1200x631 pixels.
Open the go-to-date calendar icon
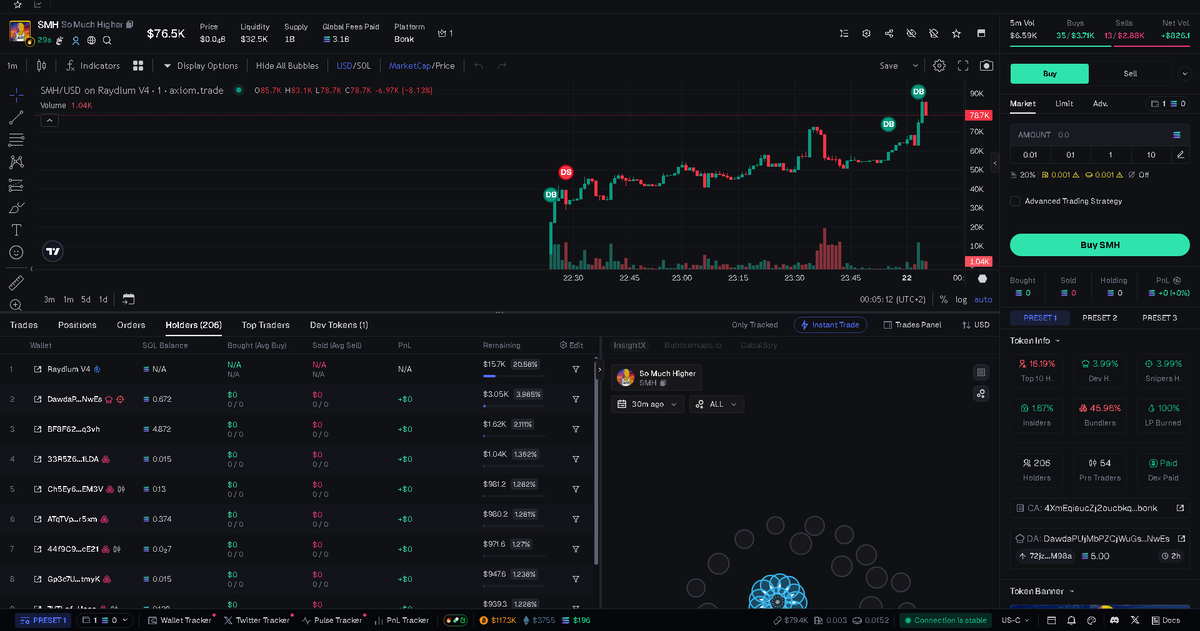[128, 299]
